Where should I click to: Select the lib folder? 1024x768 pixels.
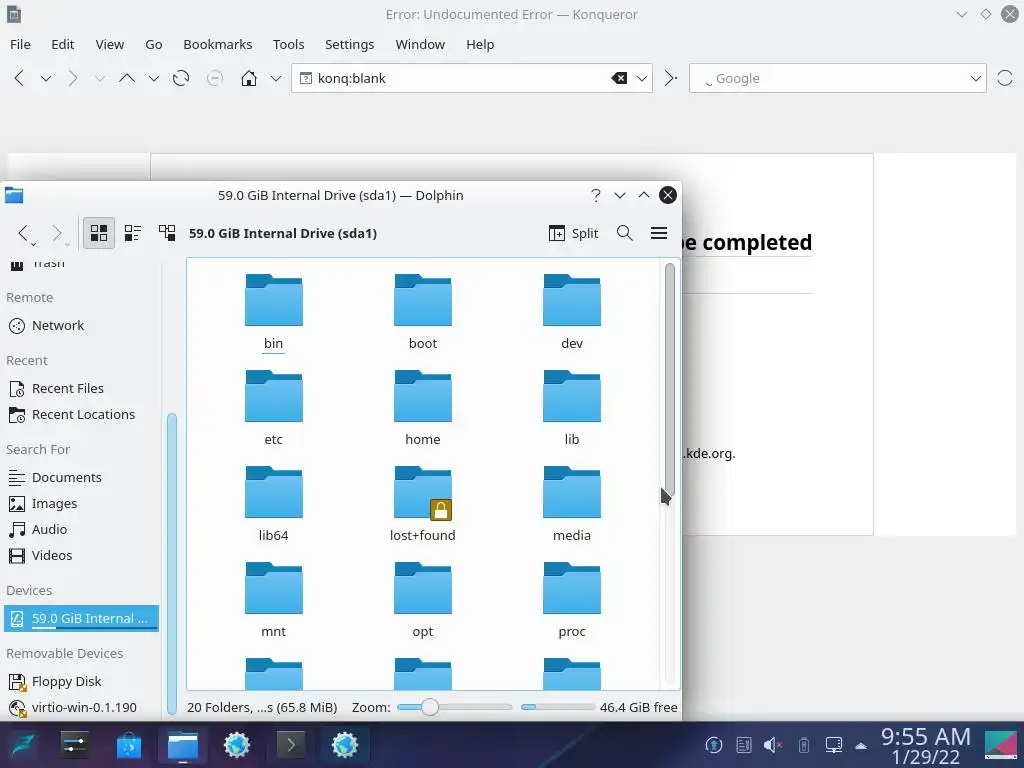(571, 408)
